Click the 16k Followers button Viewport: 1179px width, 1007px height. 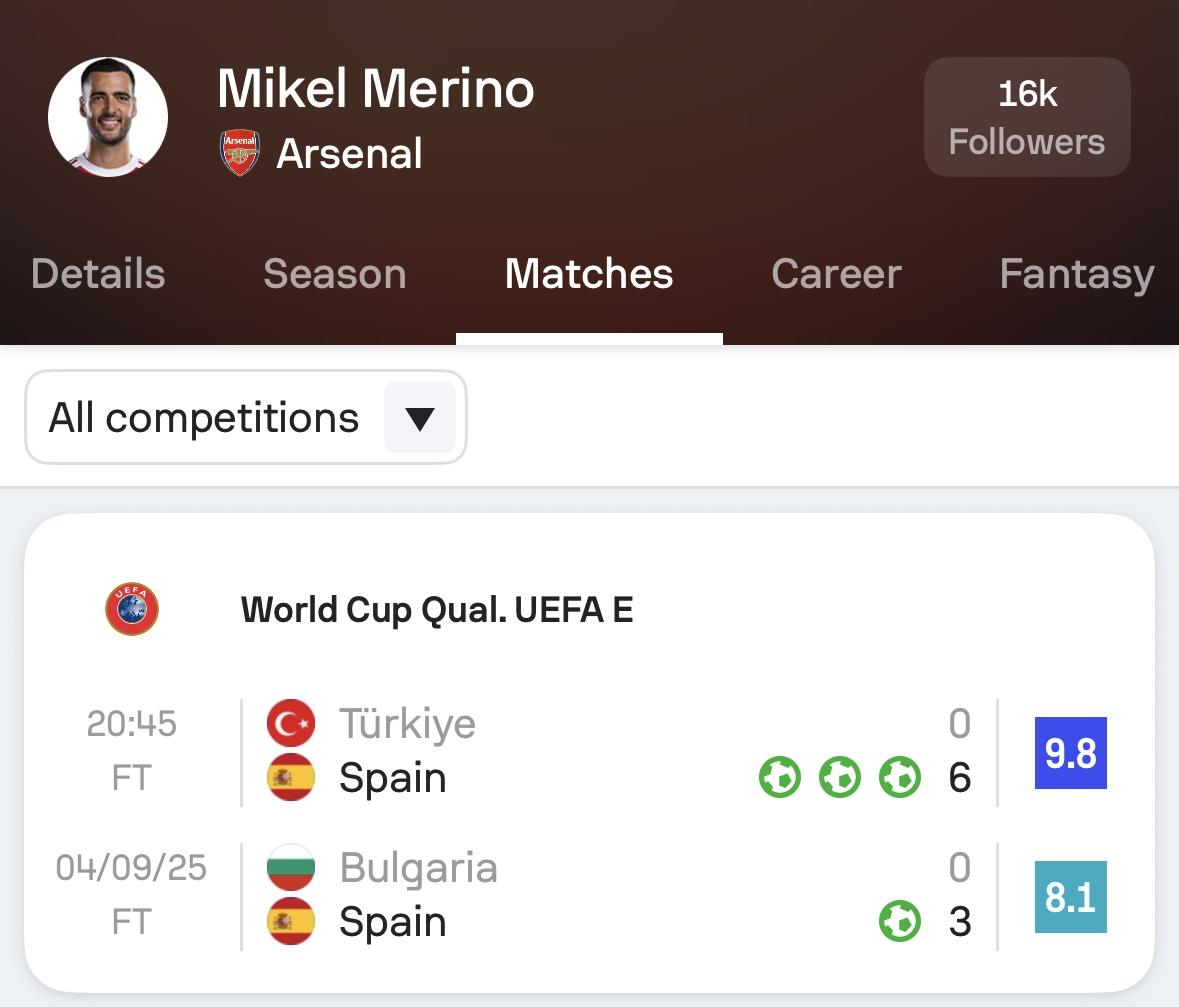coord(1027,117)
